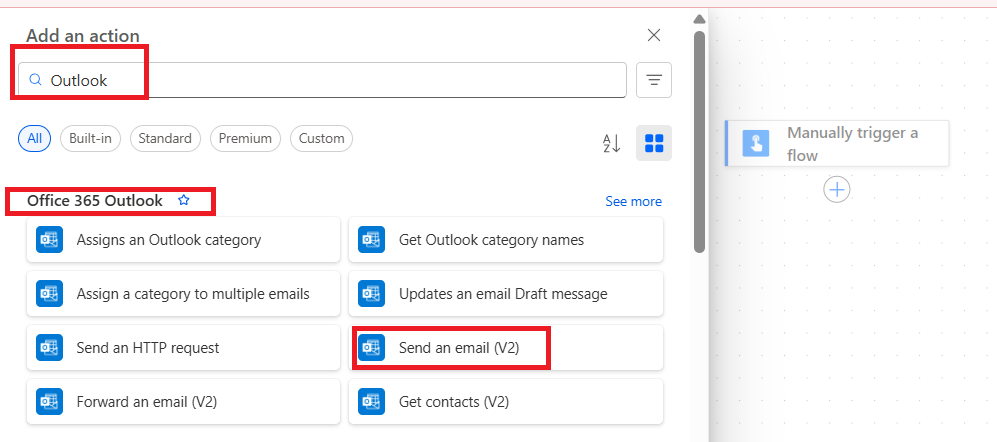This screenshot has width=997, height=442.
Task: Click the plus icon below trigger
Action: [x=836, y=189]
